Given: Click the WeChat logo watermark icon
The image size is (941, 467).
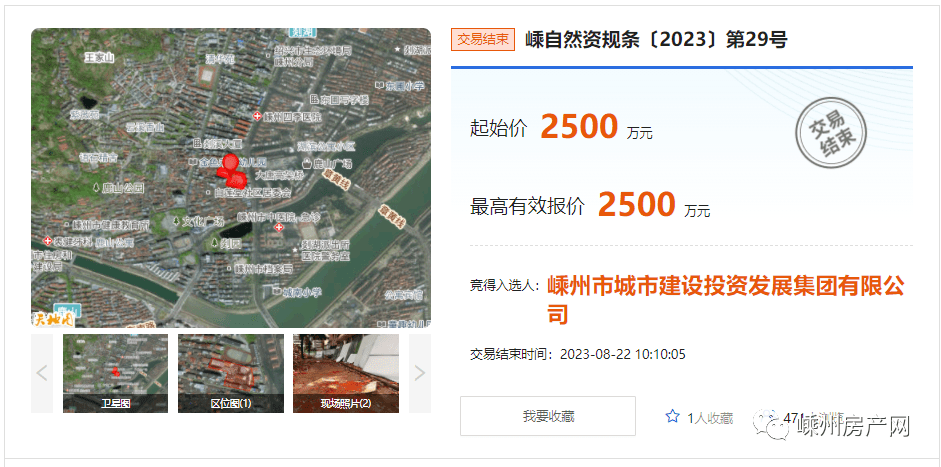Looking at the screenshot, I should (x=772, y=424).
